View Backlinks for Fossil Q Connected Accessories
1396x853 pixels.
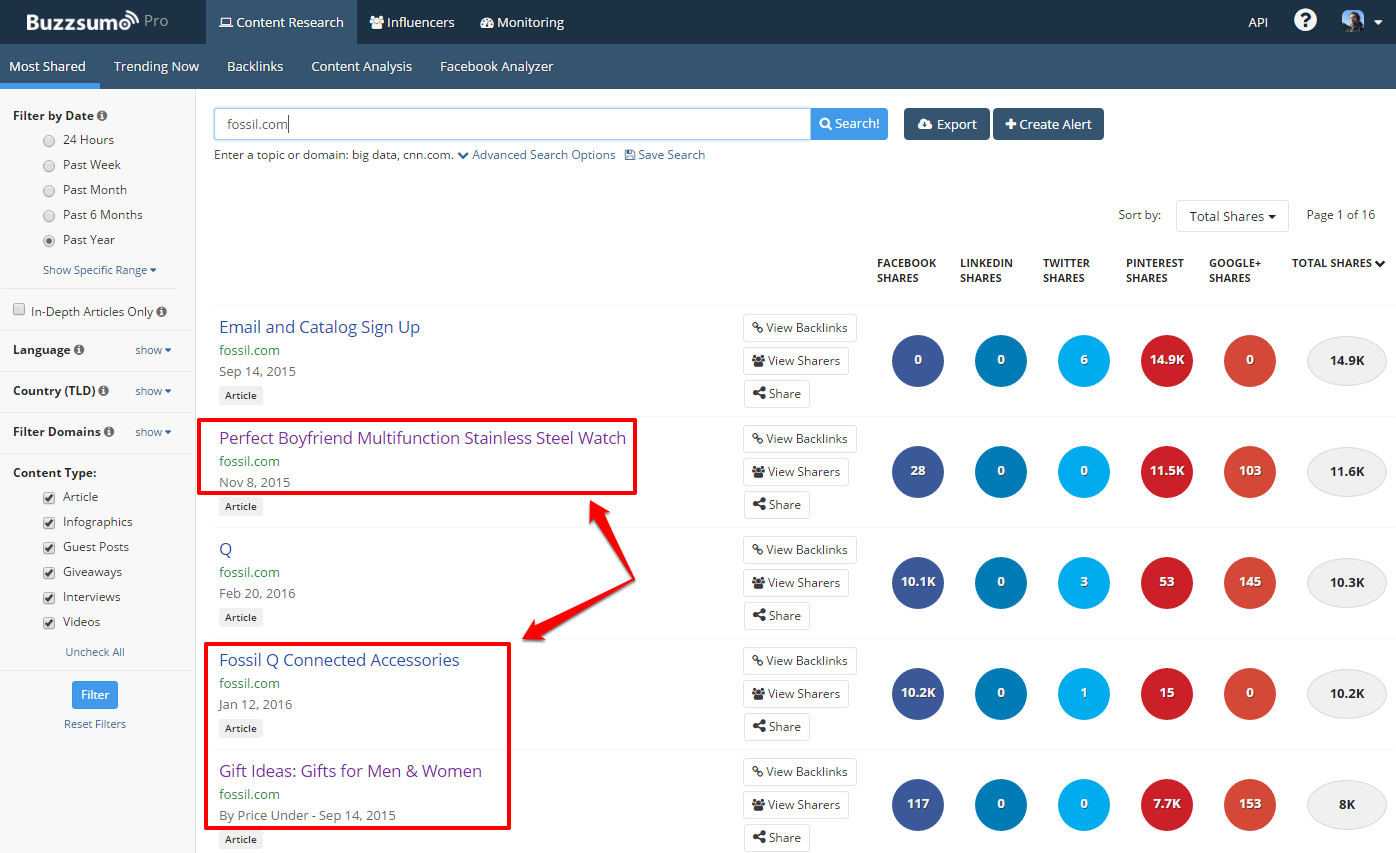click(x=799, y=660)
